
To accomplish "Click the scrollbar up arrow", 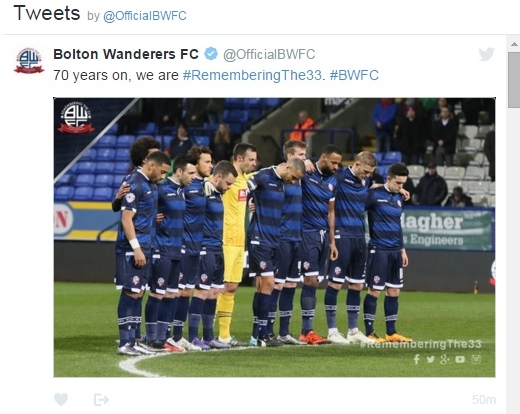I will pyautogui.click(x=514, y=44).
